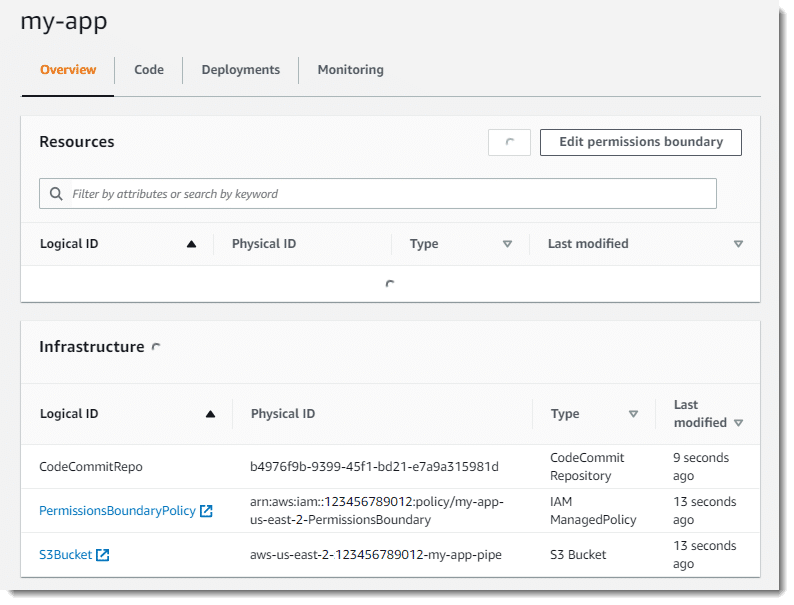This screenshot has width=794, height=605.
Task: Sort the Infrastructure table by the Type column arrow
Action: click(633, 414)
